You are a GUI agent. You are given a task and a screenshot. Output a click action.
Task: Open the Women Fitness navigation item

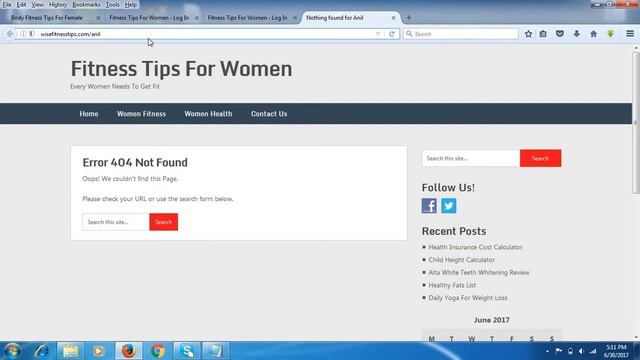[141, 114]
